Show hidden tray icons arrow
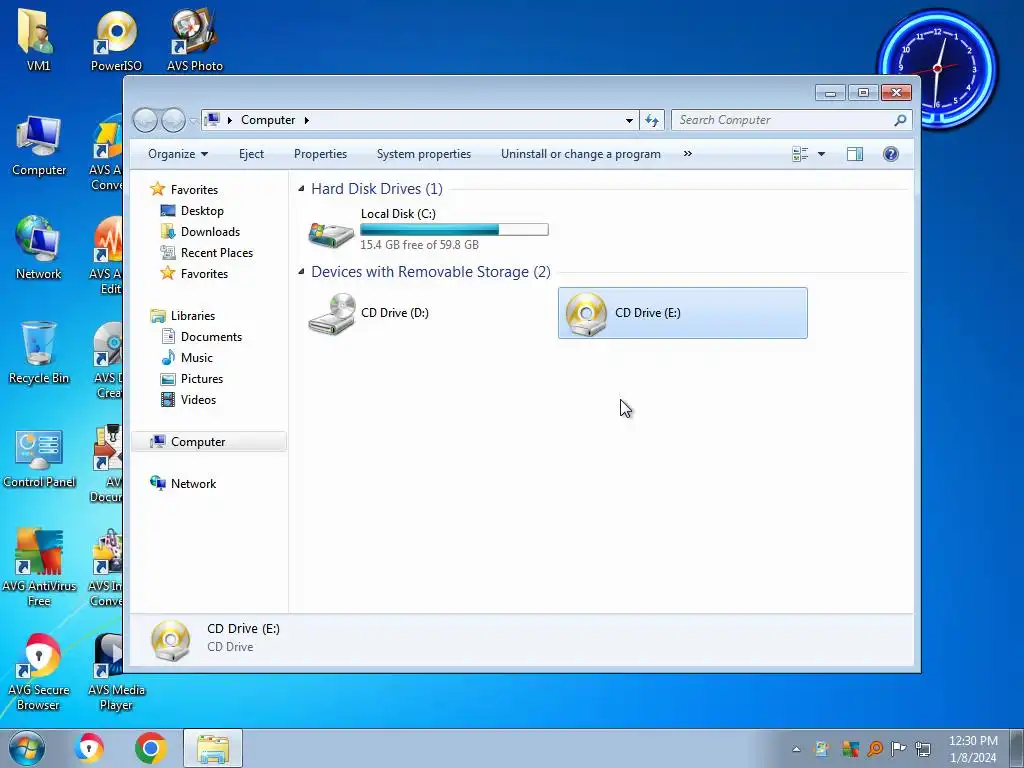 [796, 749]
